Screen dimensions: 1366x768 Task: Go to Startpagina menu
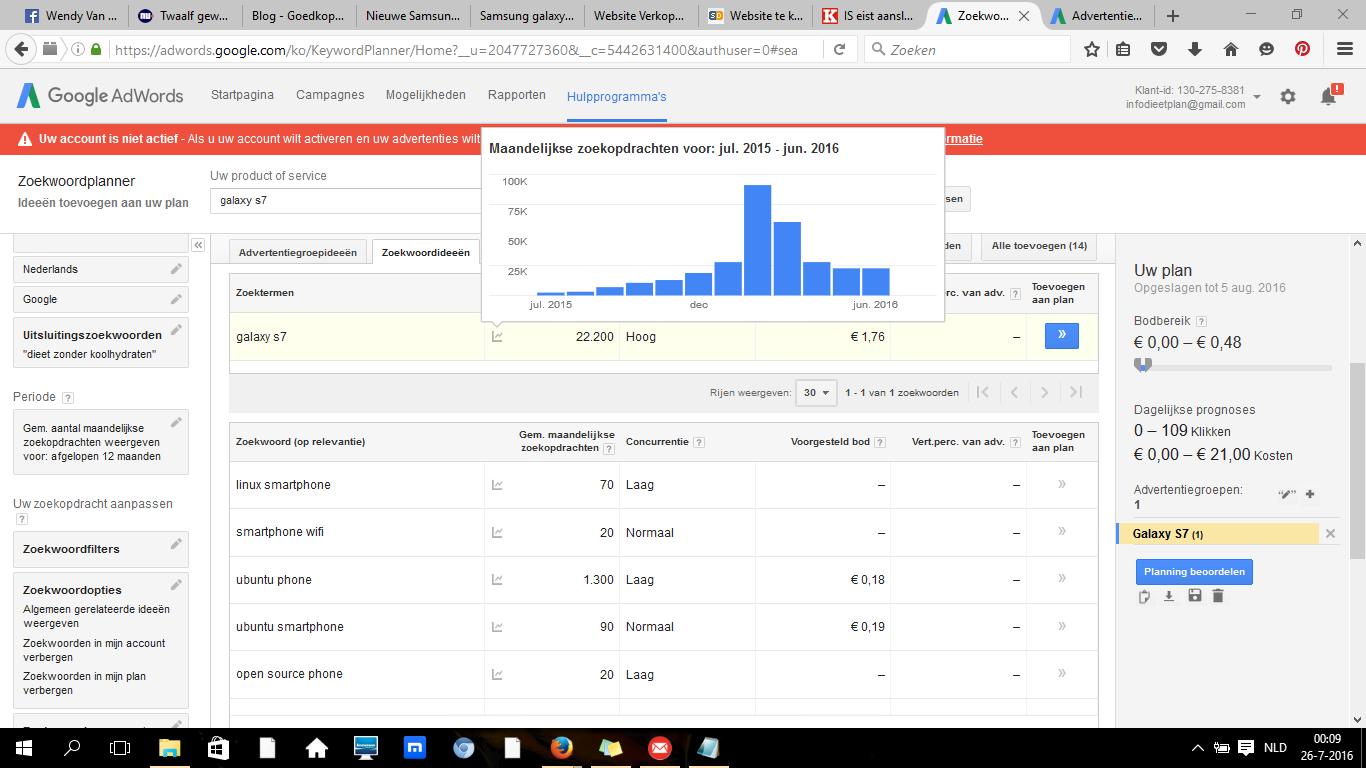point(242,95)
